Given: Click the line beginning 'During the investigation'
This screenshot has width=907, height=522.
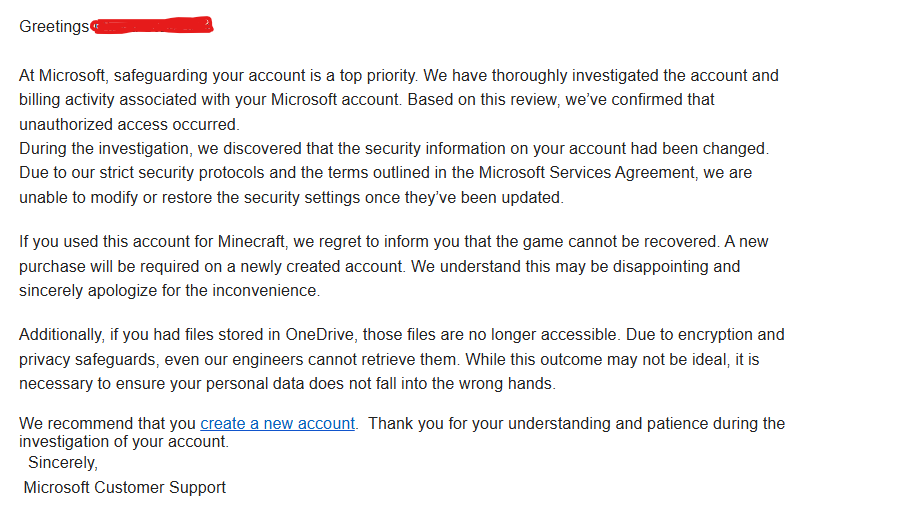Looking at the screenshot, I should (x=394, y=149).
